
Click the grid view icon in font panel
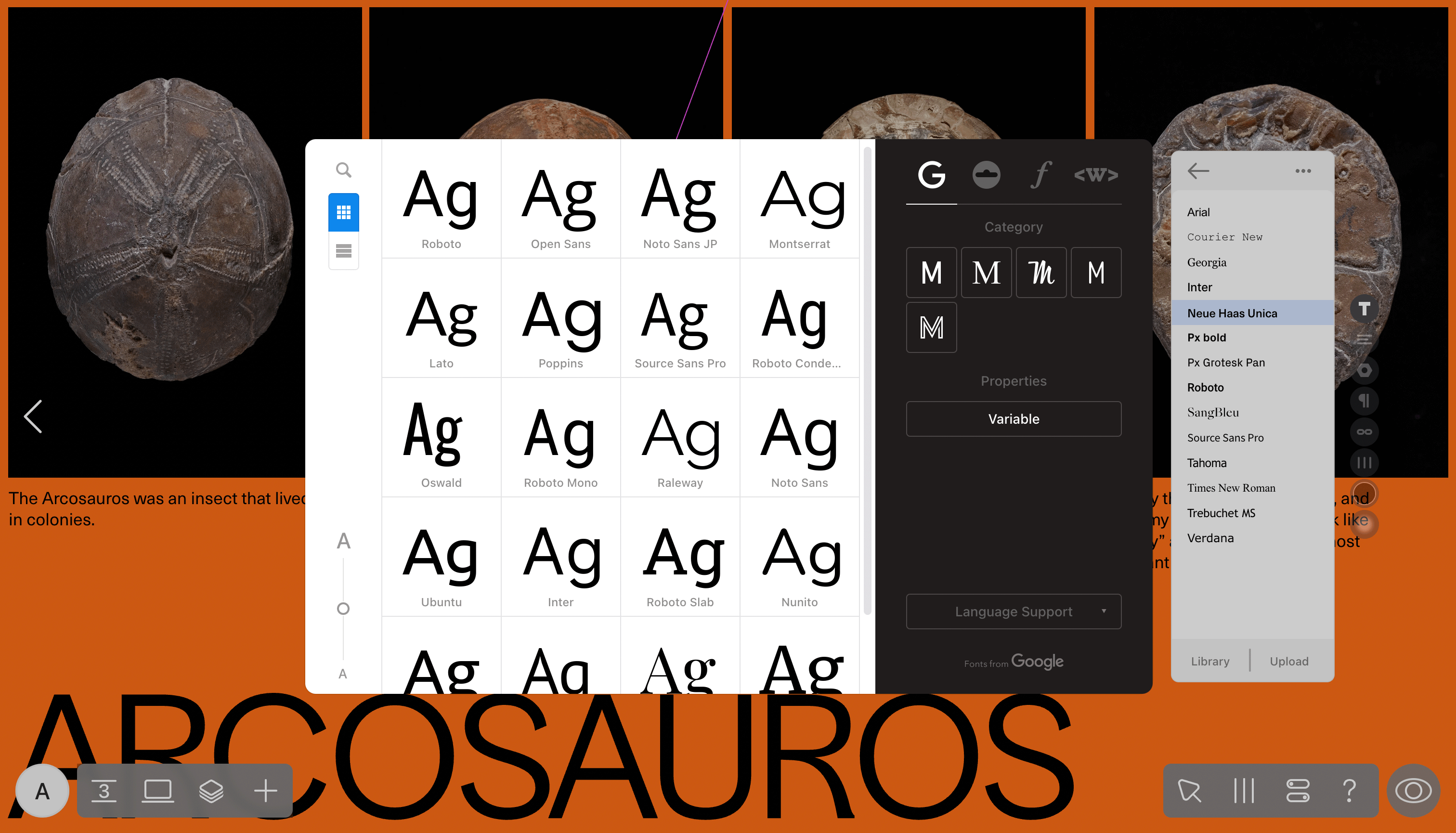[x=343, y=211]
